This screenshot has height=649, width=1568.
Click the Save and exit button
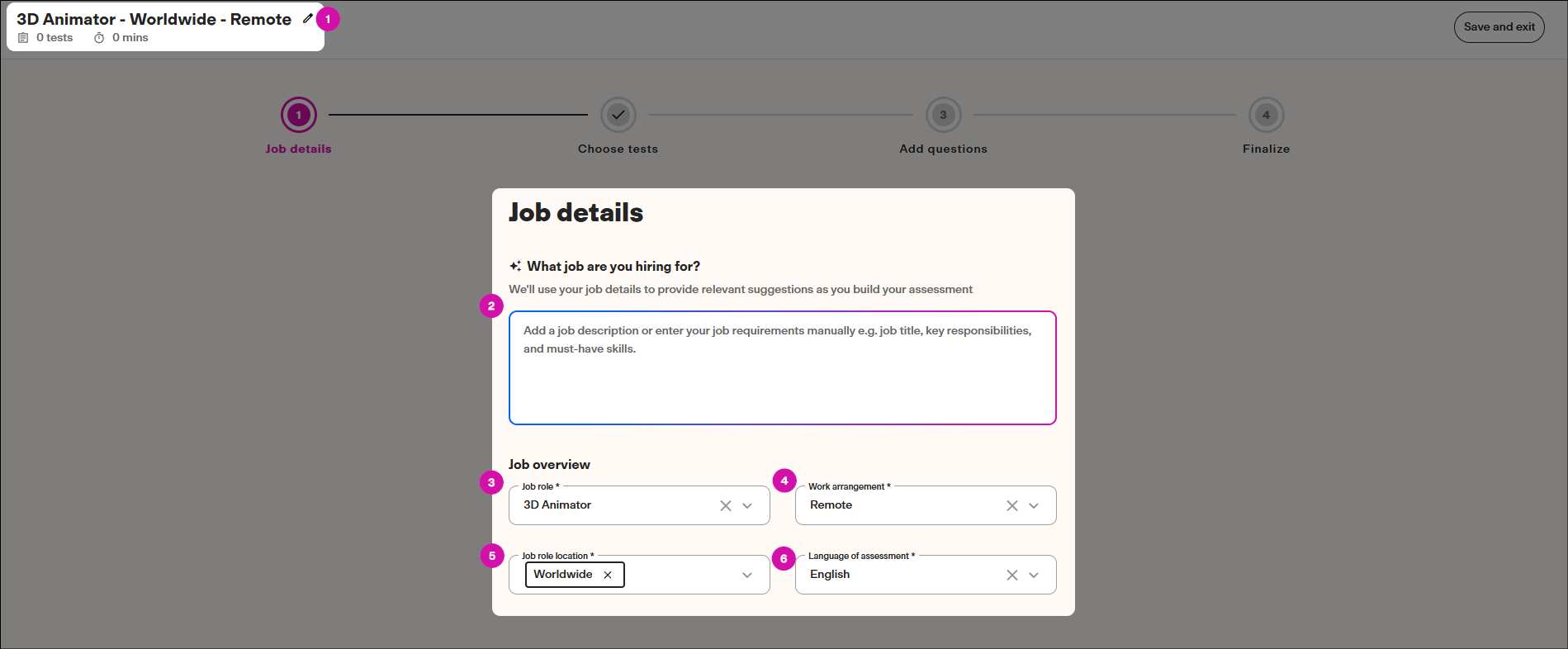(1499, 27)
